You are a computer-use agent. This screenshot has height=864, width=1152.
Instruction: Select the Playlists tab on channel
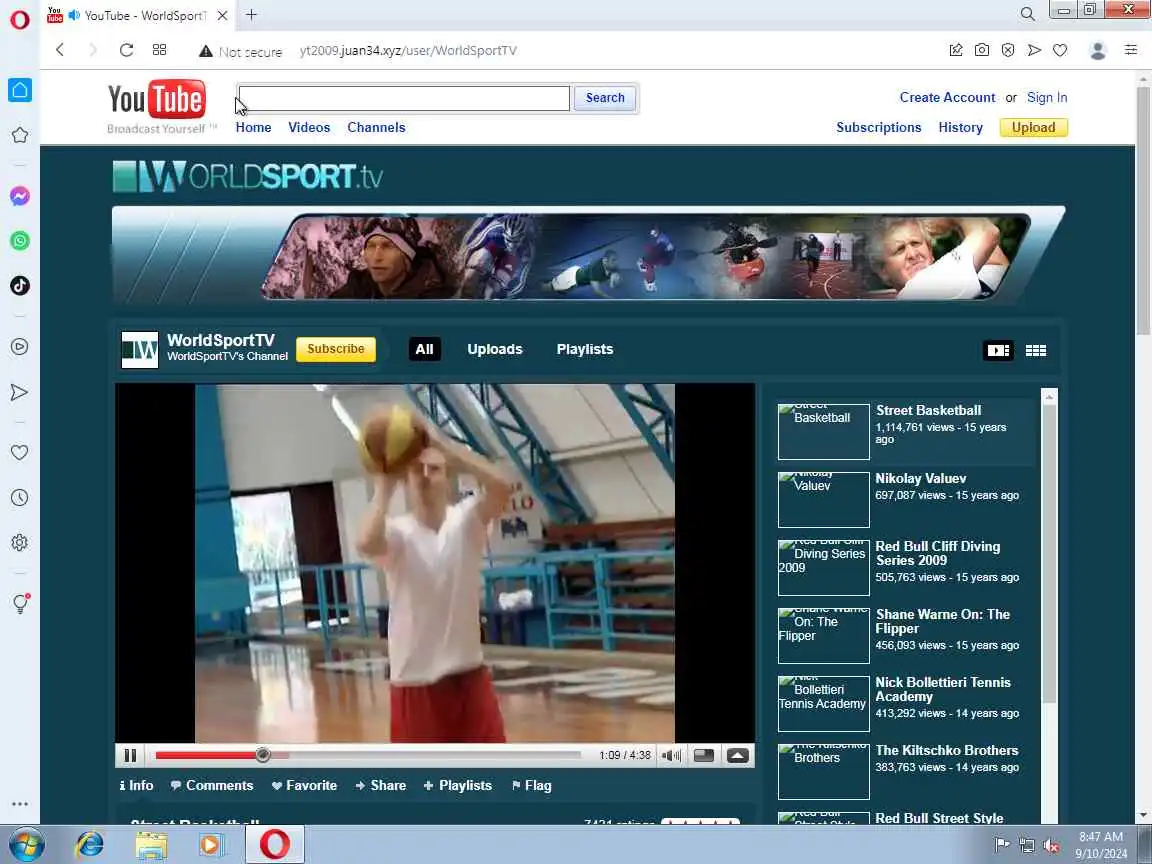[585, 349]
